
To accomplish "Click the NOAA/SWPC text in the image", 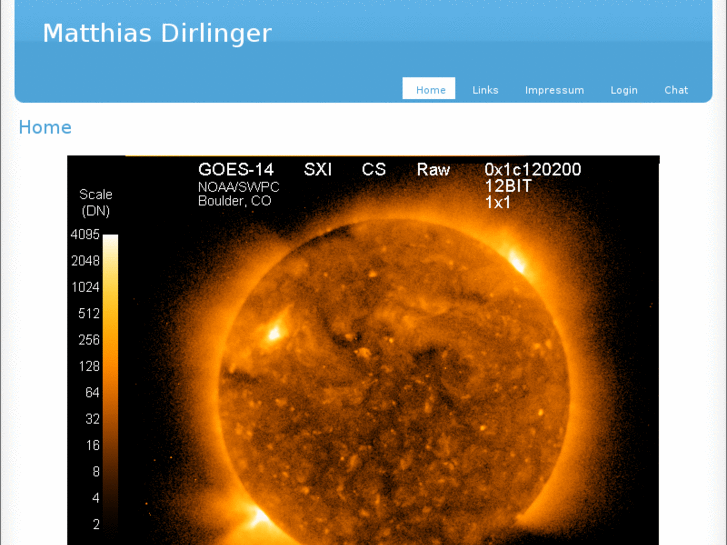I will [x=239, y=187].
